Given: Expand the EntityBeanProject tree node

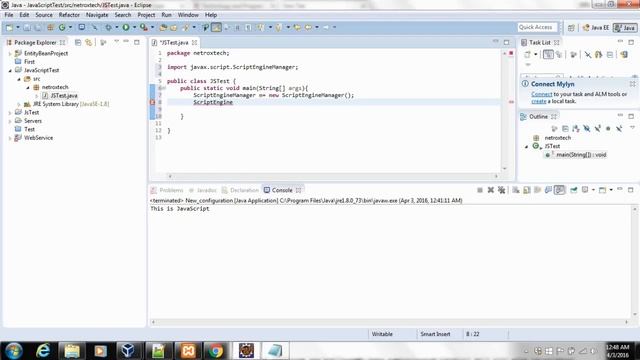Looking at the screenshot, I should click(x=10, y=53).
